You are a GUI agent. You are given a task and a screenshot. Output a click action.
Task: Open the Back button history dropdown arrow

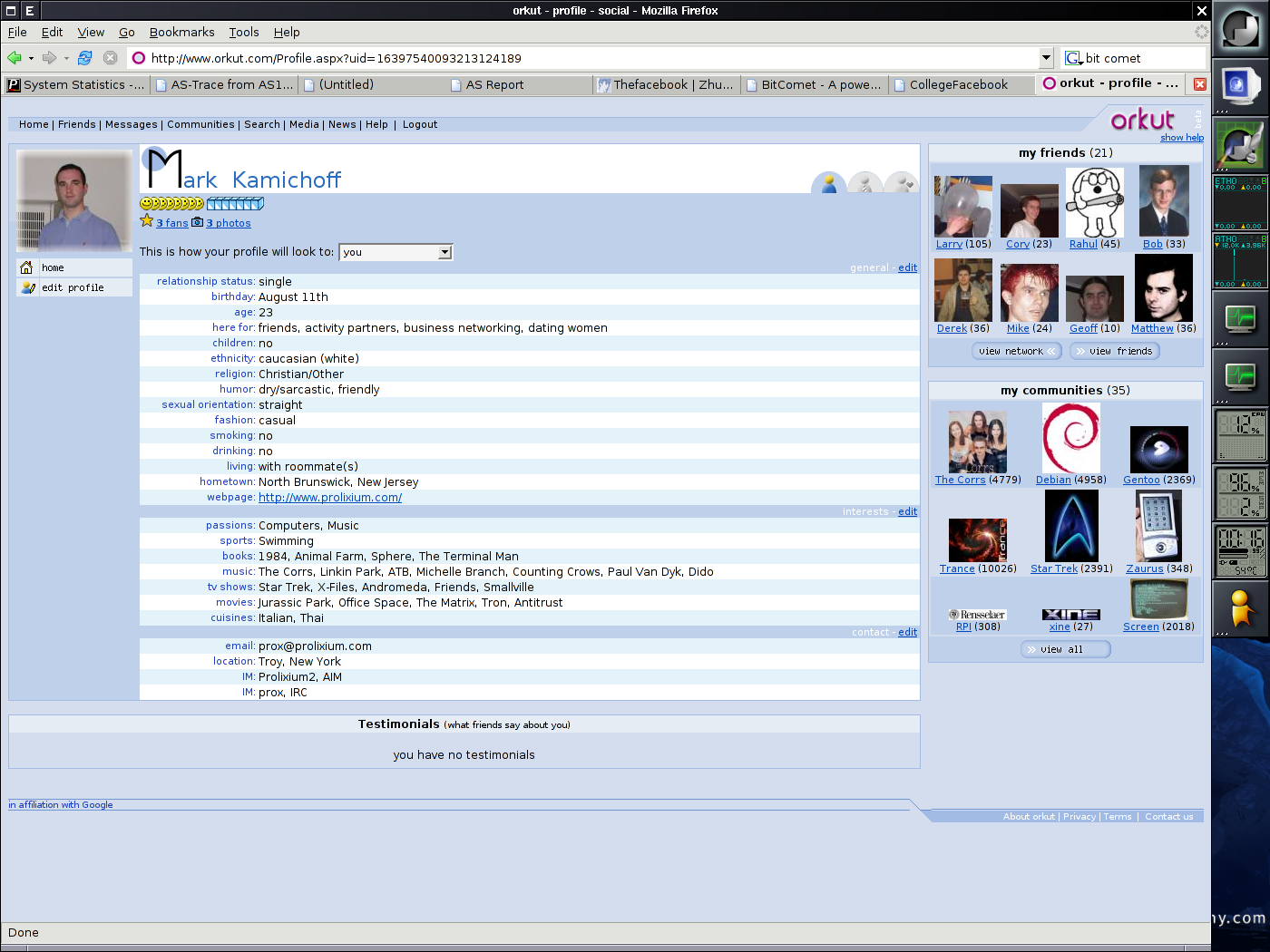[32, 58]
